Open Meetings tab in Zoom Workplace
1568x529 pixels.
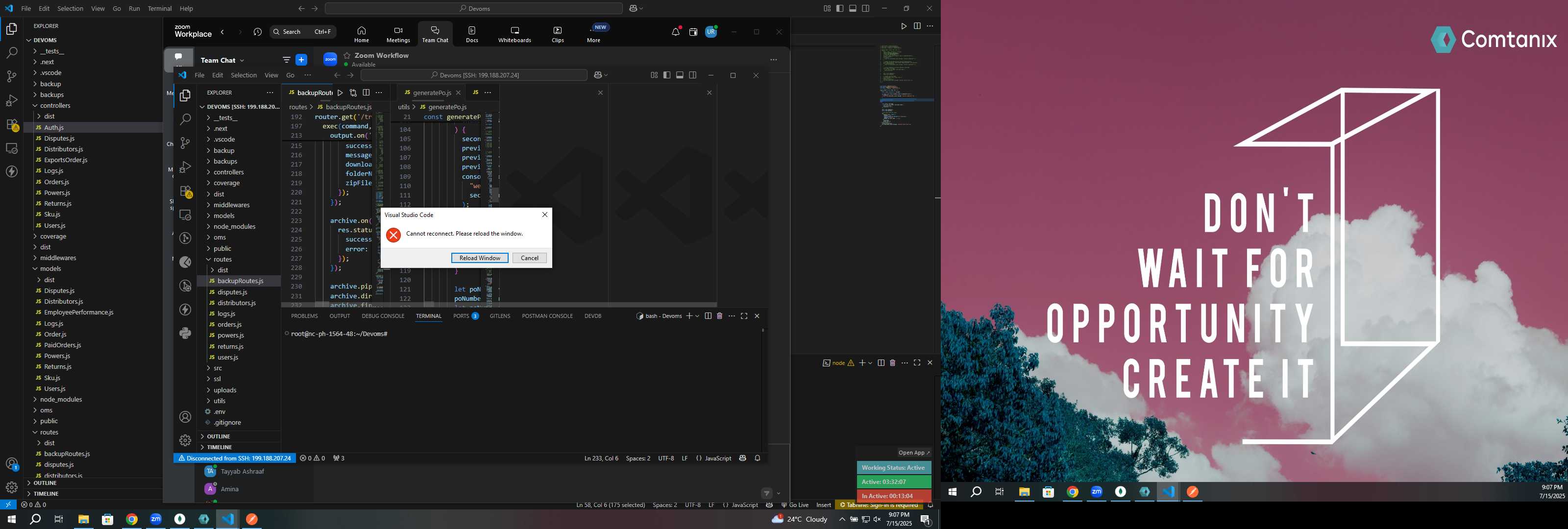398,34
